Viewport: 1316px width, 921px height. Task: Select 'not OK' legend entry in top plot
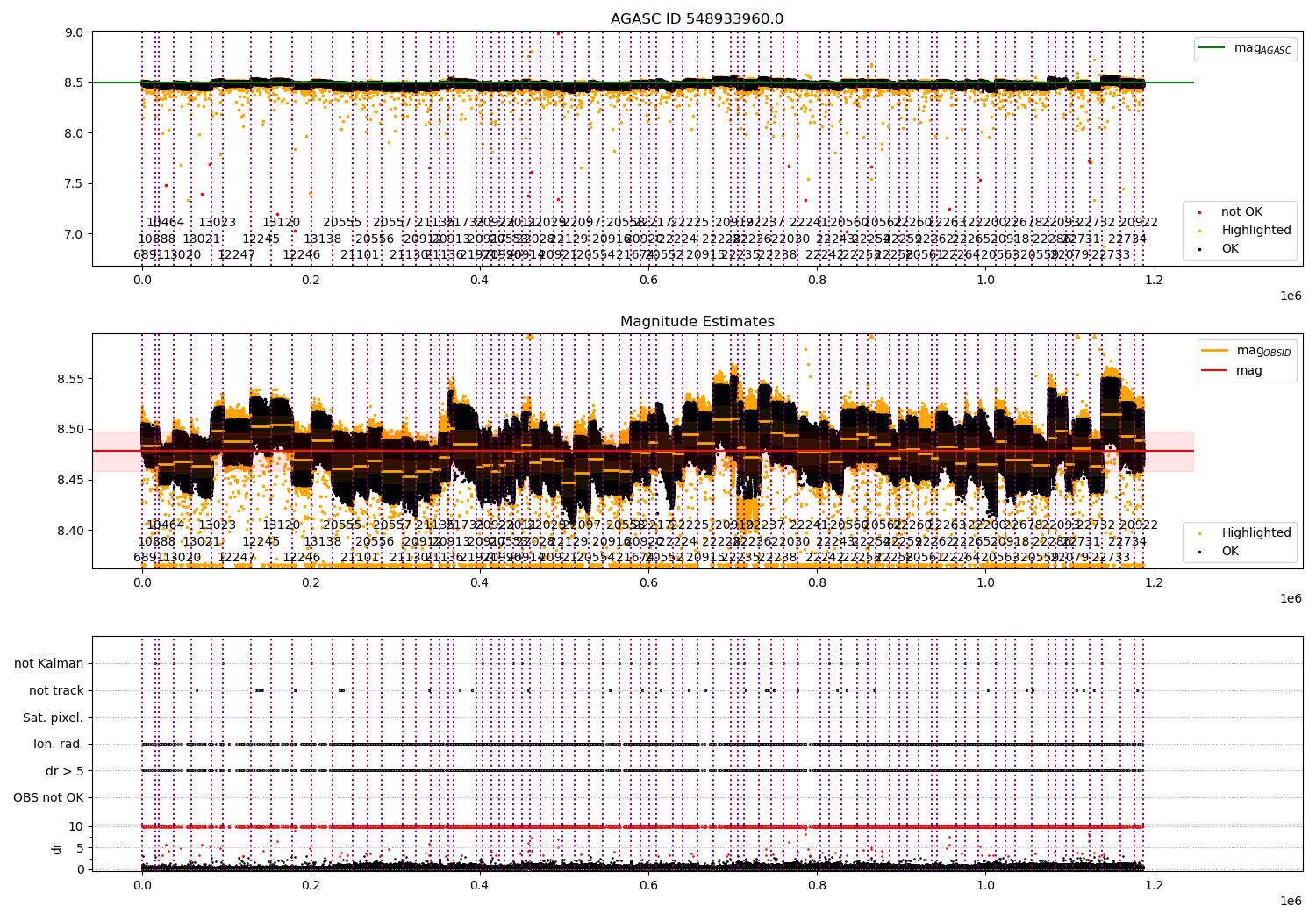click(x=1241, y=212)
